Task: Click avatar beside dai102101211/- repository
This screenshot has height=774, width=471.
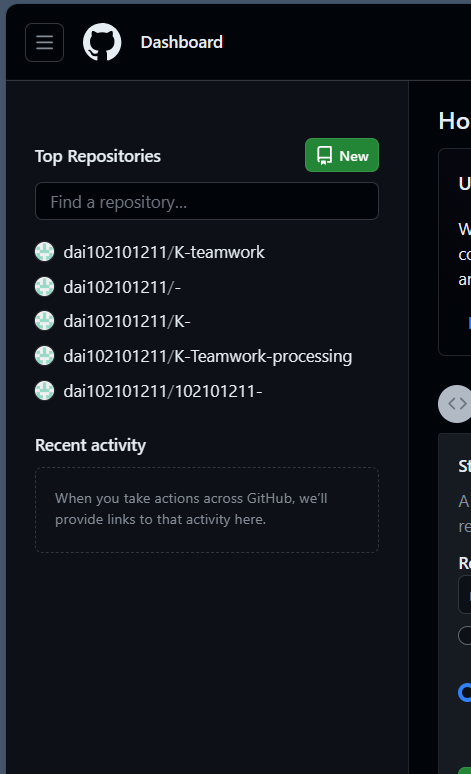Action: point(44,287)
